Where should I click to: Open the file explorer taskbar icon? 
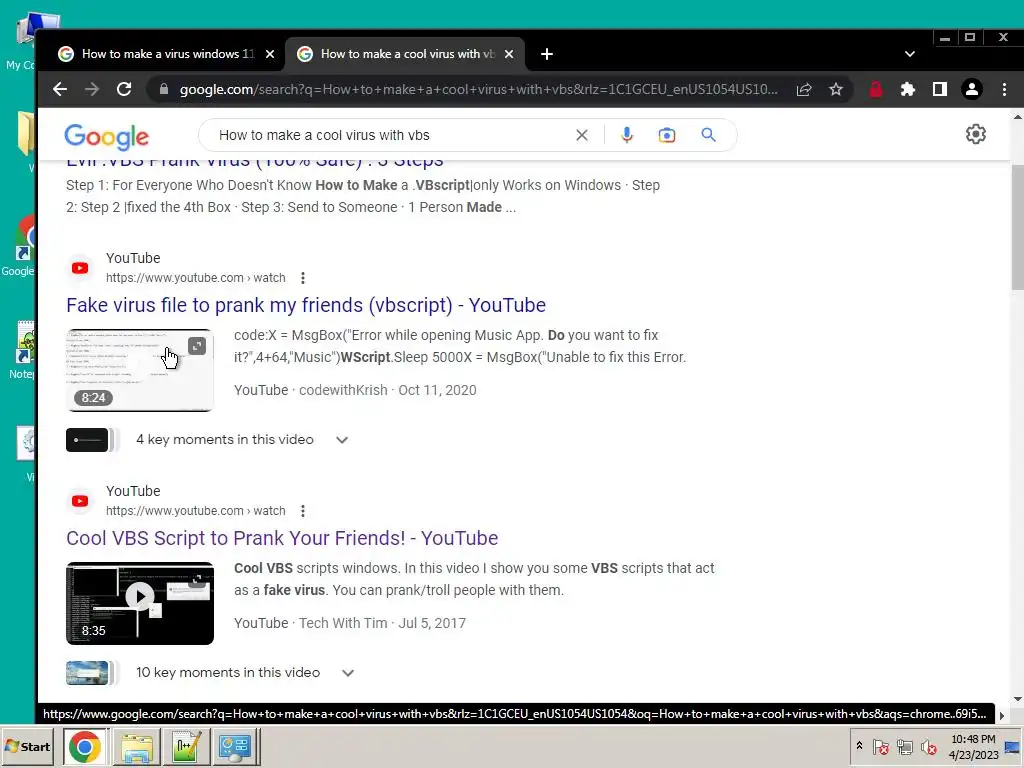click(136, 747)
